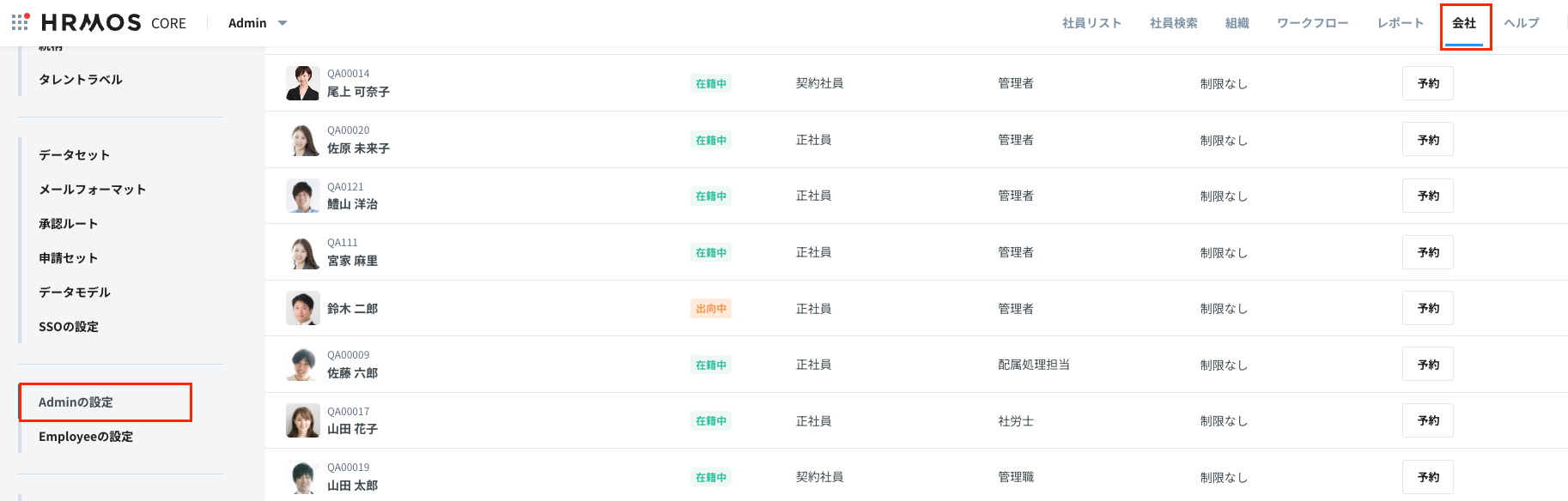Go to the ワークフロー tab

1312,23
